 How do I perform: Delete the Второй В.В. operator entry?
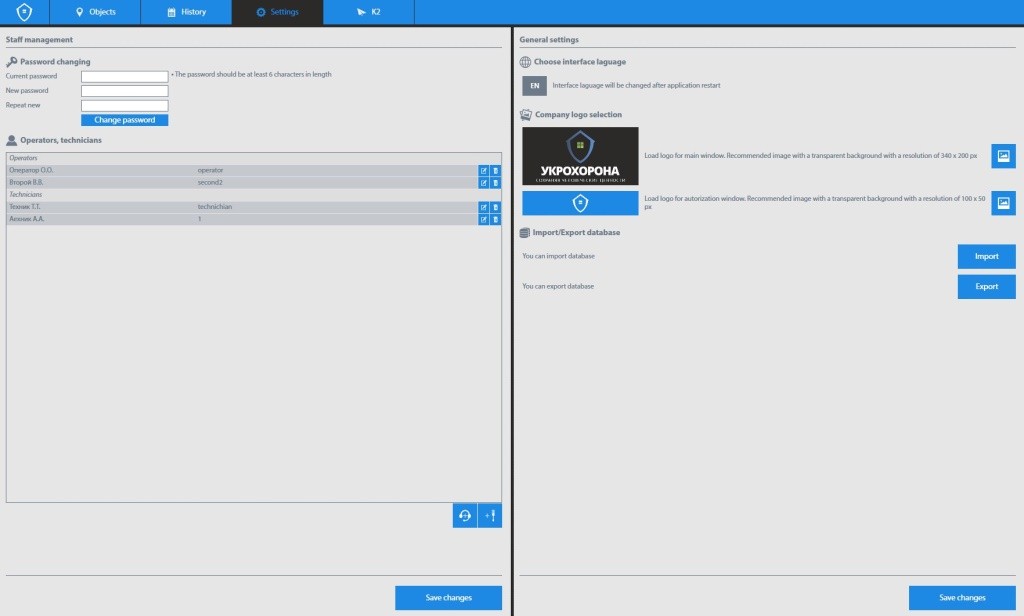496,183
